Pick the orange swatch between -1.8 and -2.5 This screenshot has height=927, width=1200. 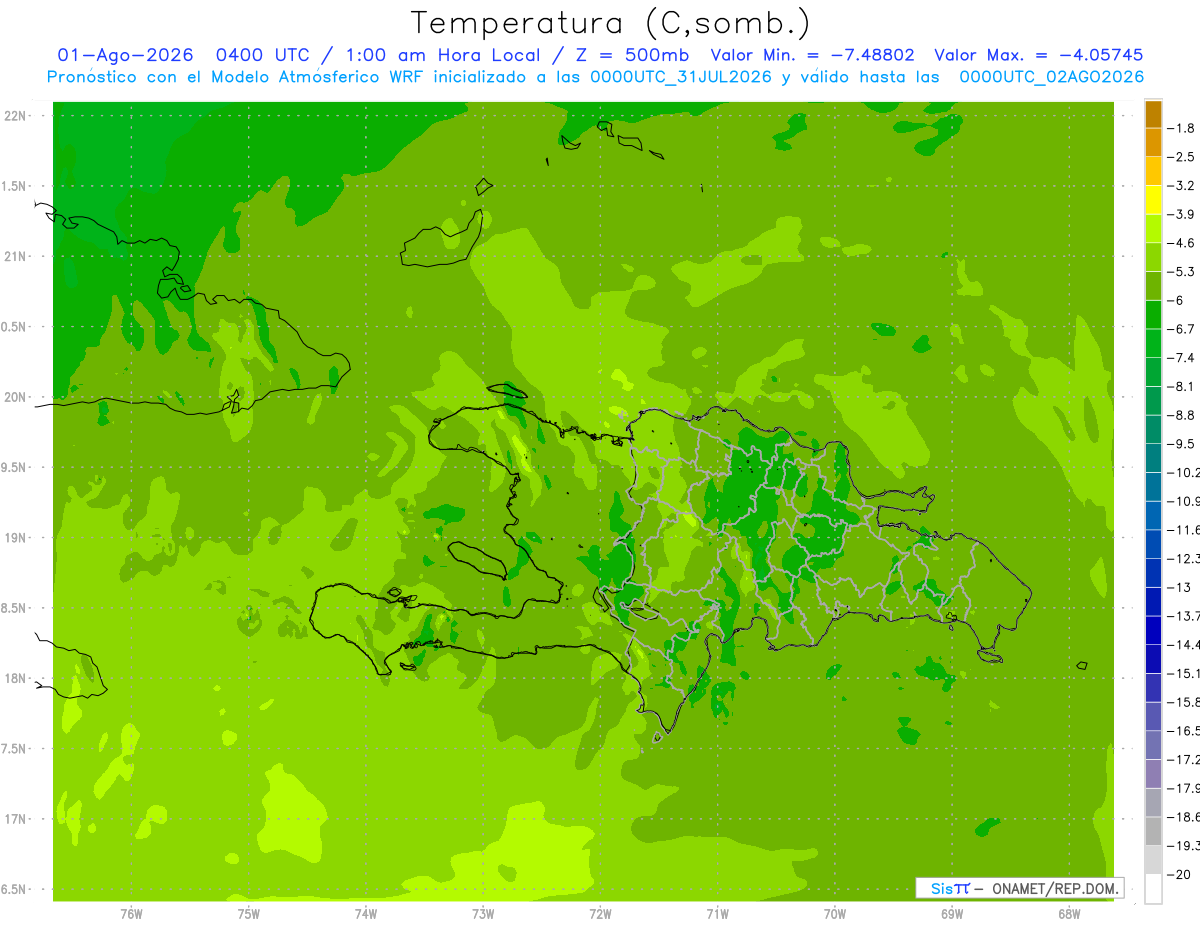(1153, 143)
